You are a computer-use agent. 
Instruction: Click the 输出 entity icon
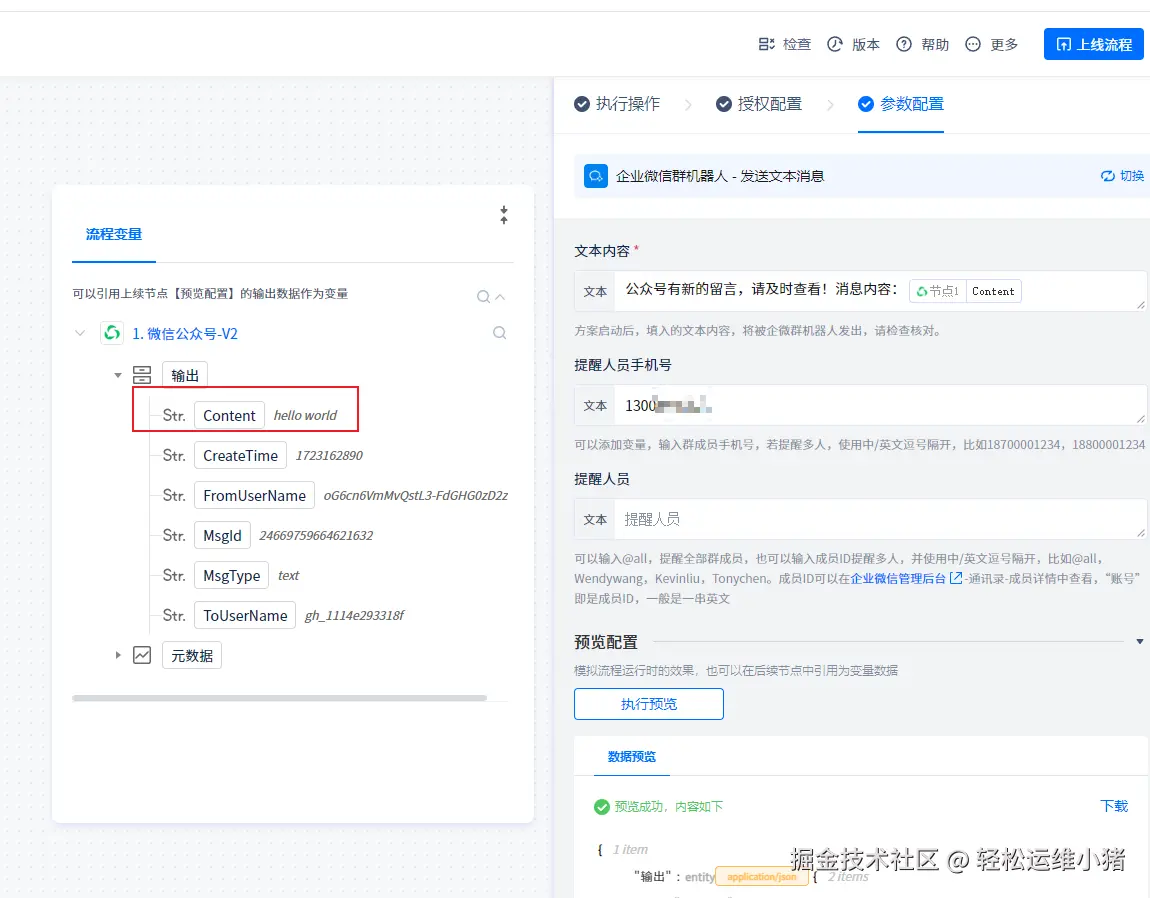point(142,375)
